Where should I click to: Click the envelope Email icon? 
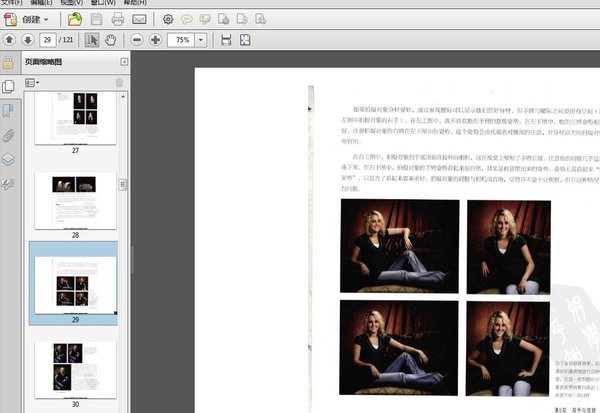pos(139,19)
